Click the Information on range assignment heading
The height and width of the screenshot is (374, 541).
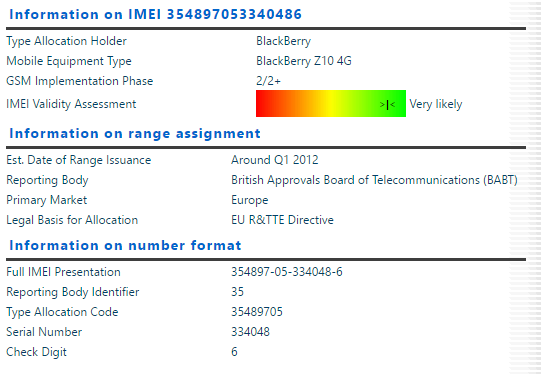click(135, 134)
